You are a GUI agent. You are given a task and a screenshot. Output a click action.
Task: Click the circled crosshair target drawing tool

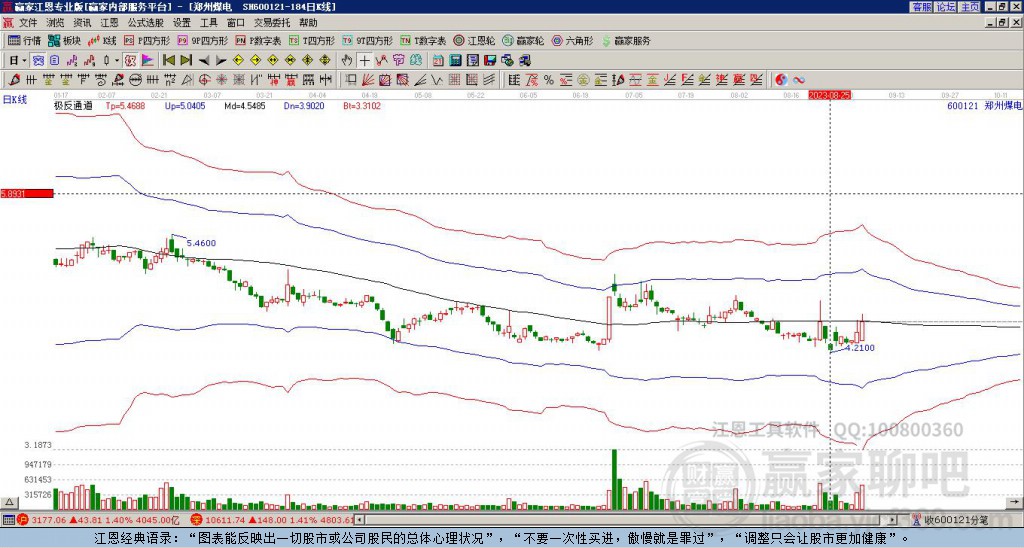pos(204,80)
